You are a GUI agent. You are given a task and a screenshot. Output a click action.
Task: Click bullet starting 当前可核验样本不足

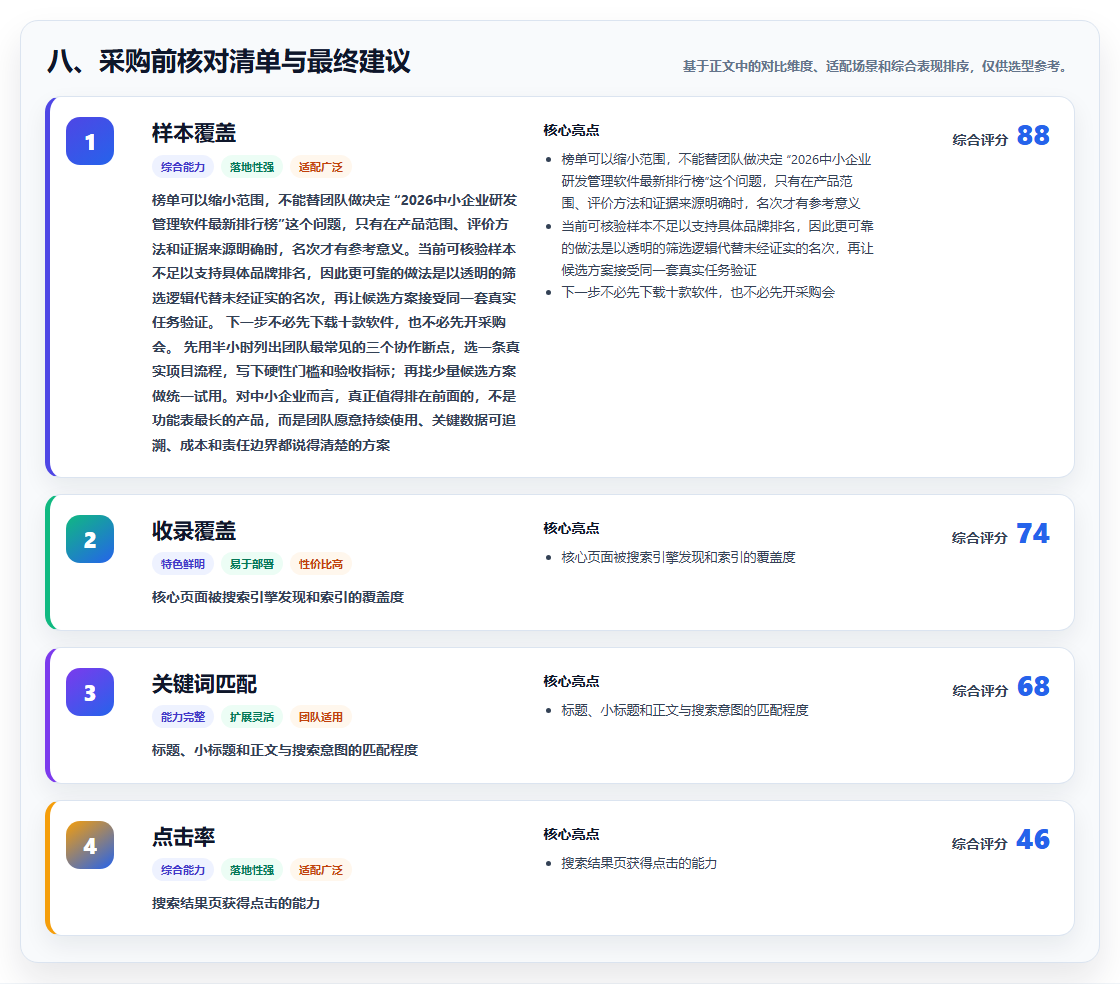click(717, 248)
